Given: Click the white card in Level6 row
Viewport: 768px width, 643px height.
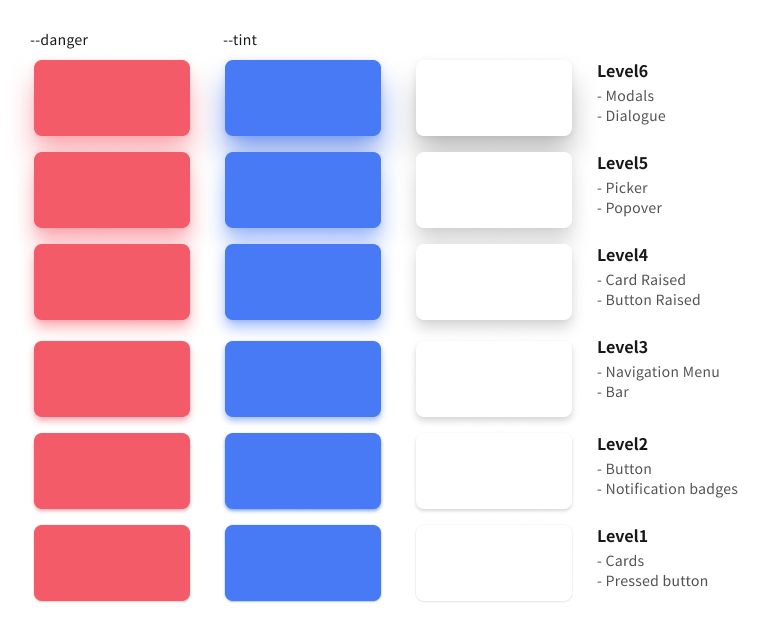Looking at the screenshot, I should [494, 98].
